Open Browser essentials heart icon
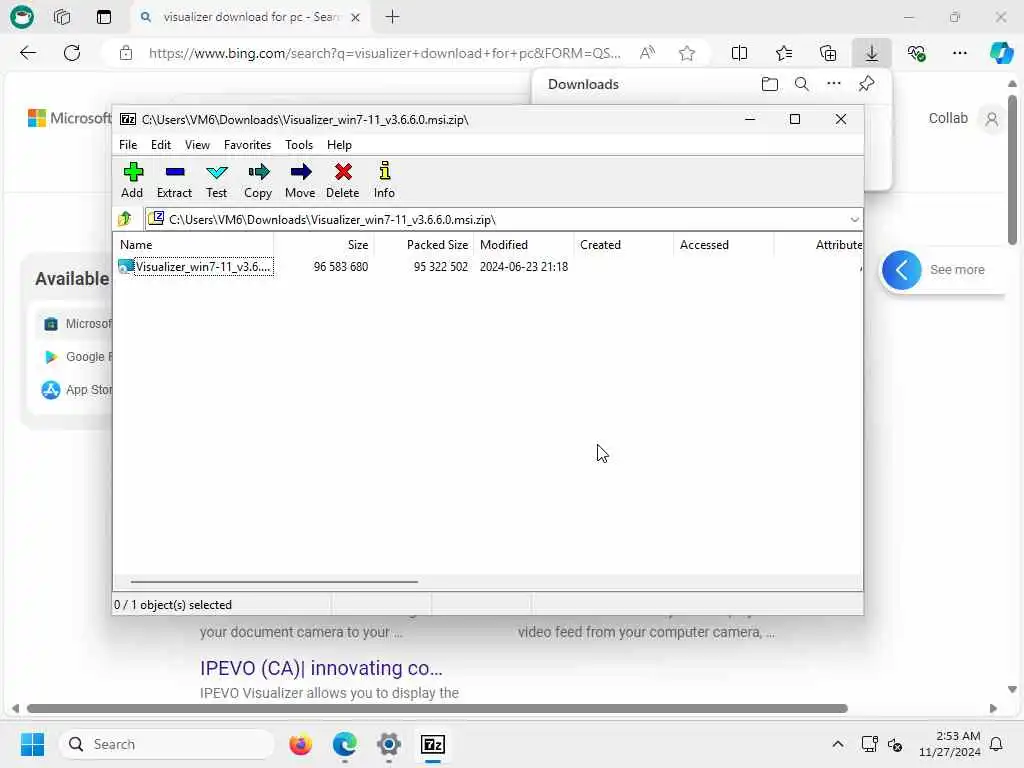Image resolution: width=1024 pixels, height=768 pixels. click(x=916, y=53)
